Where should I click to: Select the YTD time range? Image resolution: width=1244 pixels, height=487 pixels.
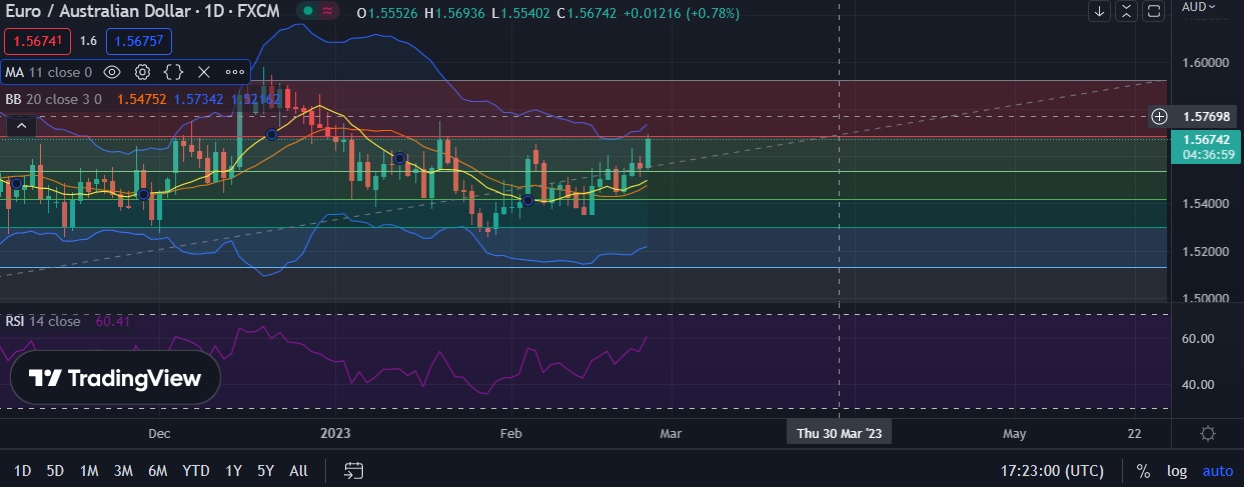coord(195,470)
